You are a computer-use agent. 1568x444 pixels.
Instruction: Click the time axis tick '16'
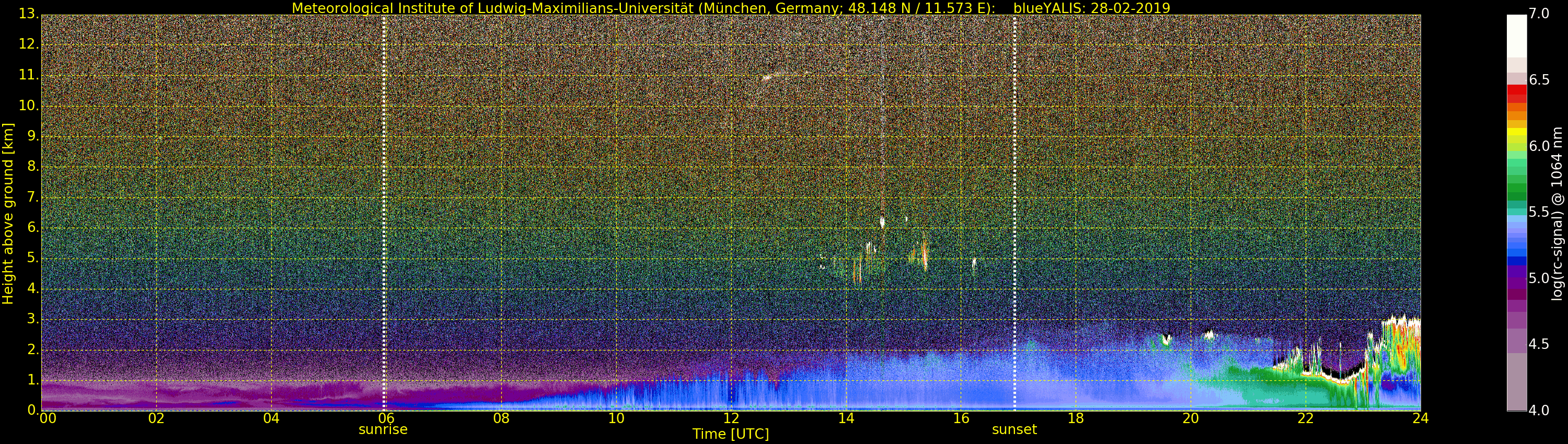(x=961, y=418)
